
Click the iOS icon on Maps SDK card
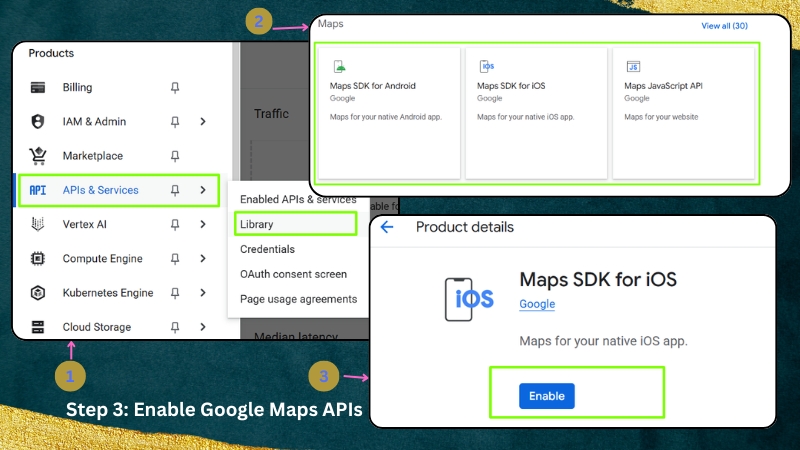tap(487, 66)
